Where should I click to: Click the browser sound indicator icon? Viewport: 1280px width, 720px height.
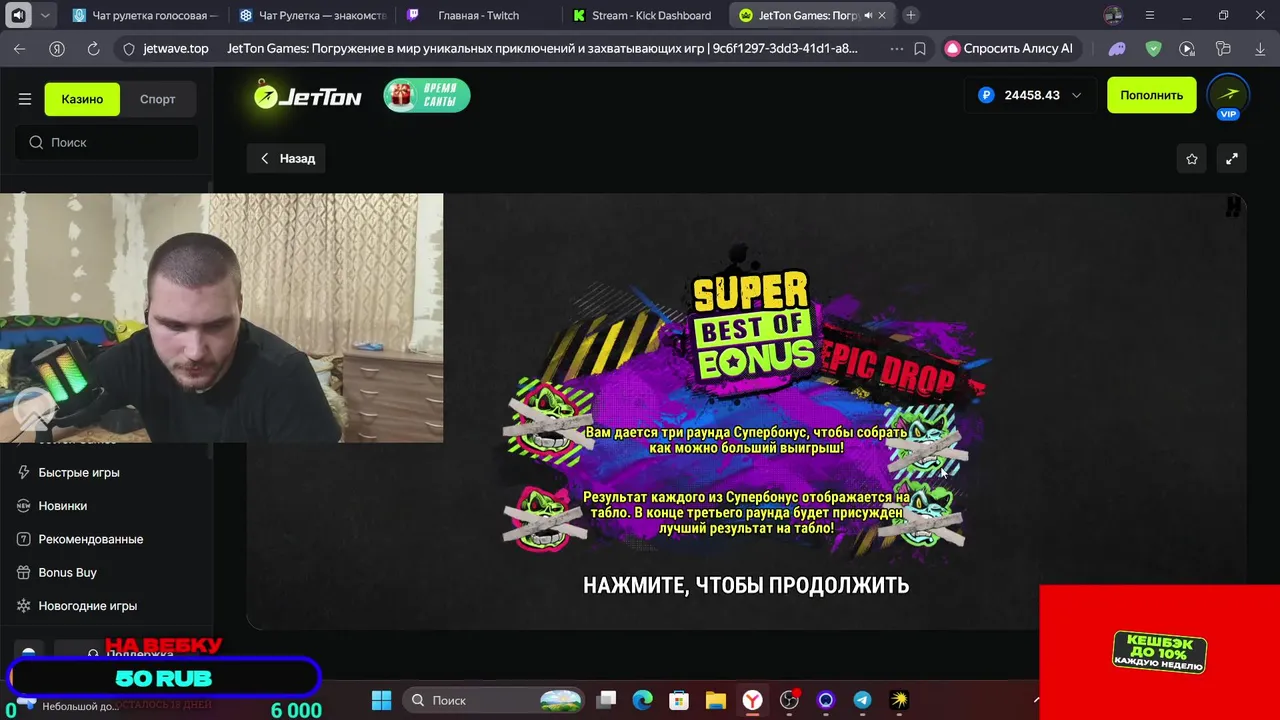[x=18, y=15]
